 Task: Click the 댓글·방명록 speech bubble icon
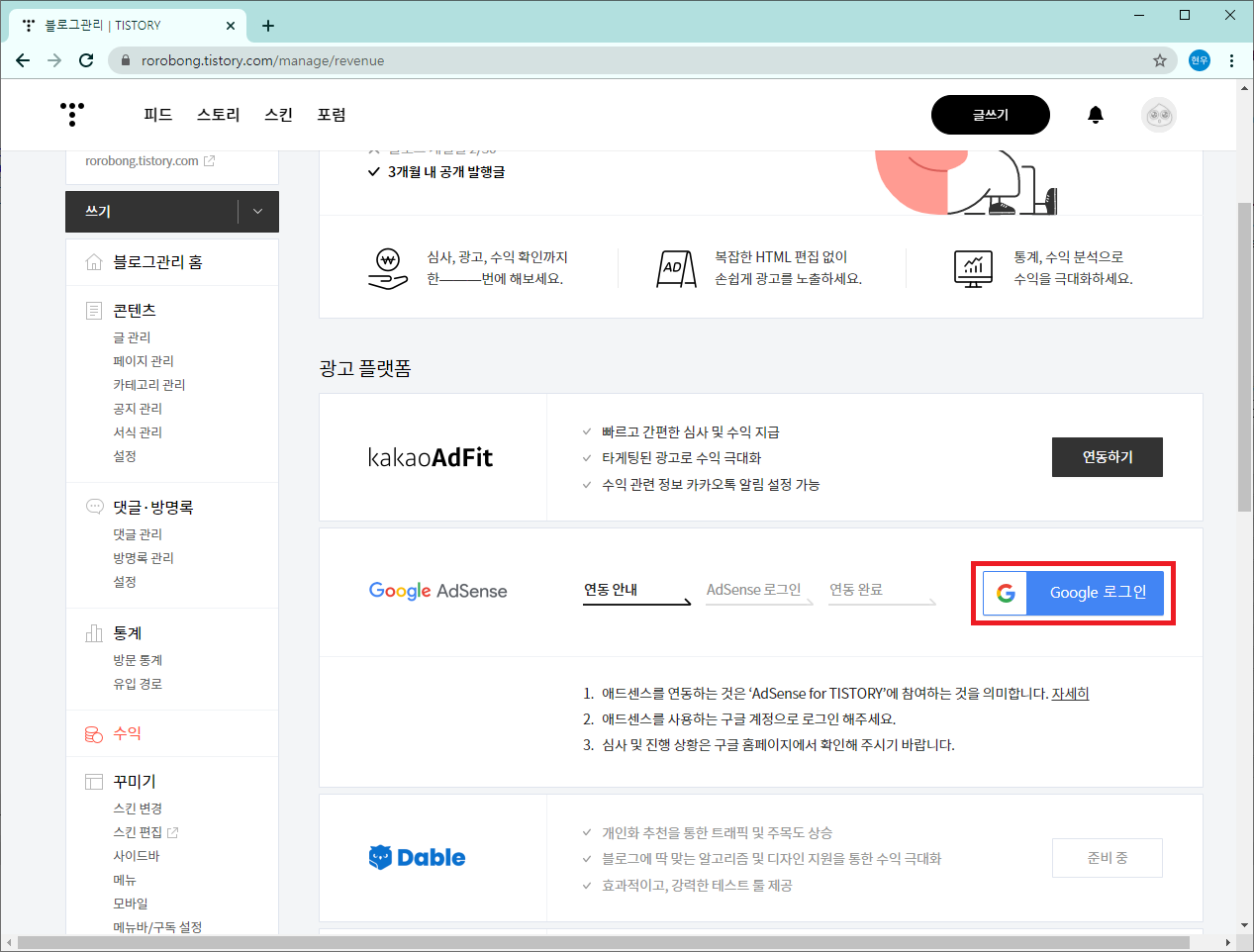94,507
